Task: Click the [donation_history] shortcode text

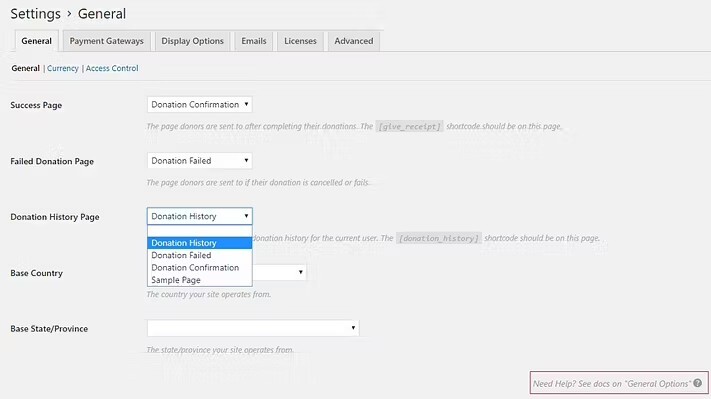Action: point(438,238)
